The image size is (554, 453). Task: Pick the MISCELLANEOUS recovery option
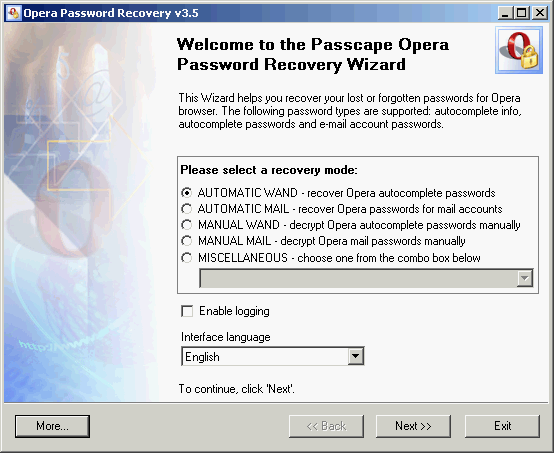coord(187,258)
